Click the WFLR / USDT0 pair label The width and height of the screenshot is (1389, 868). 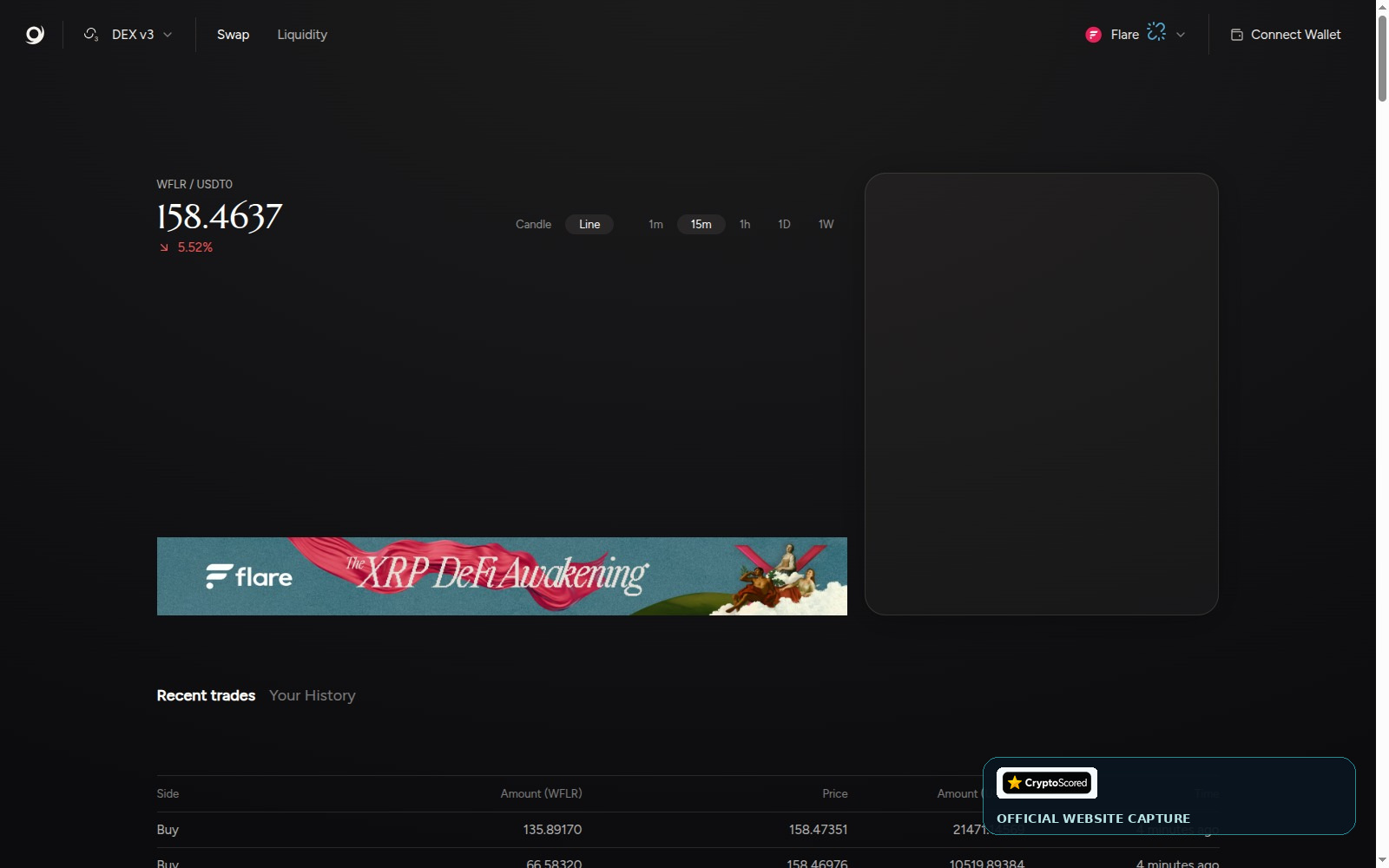(x=194, y=184)
